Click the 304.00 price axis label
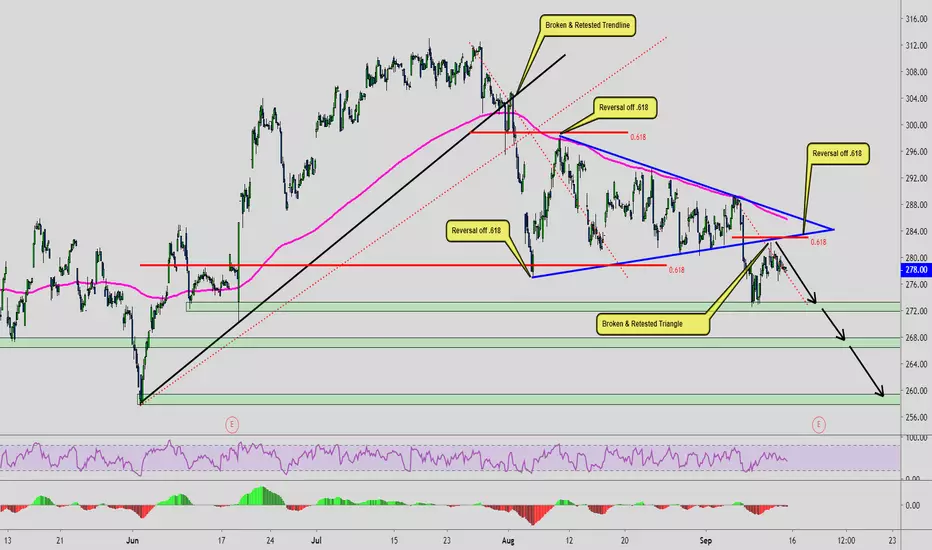The height and width of the screenshot is (550, 932). click(x=916, y=99)
